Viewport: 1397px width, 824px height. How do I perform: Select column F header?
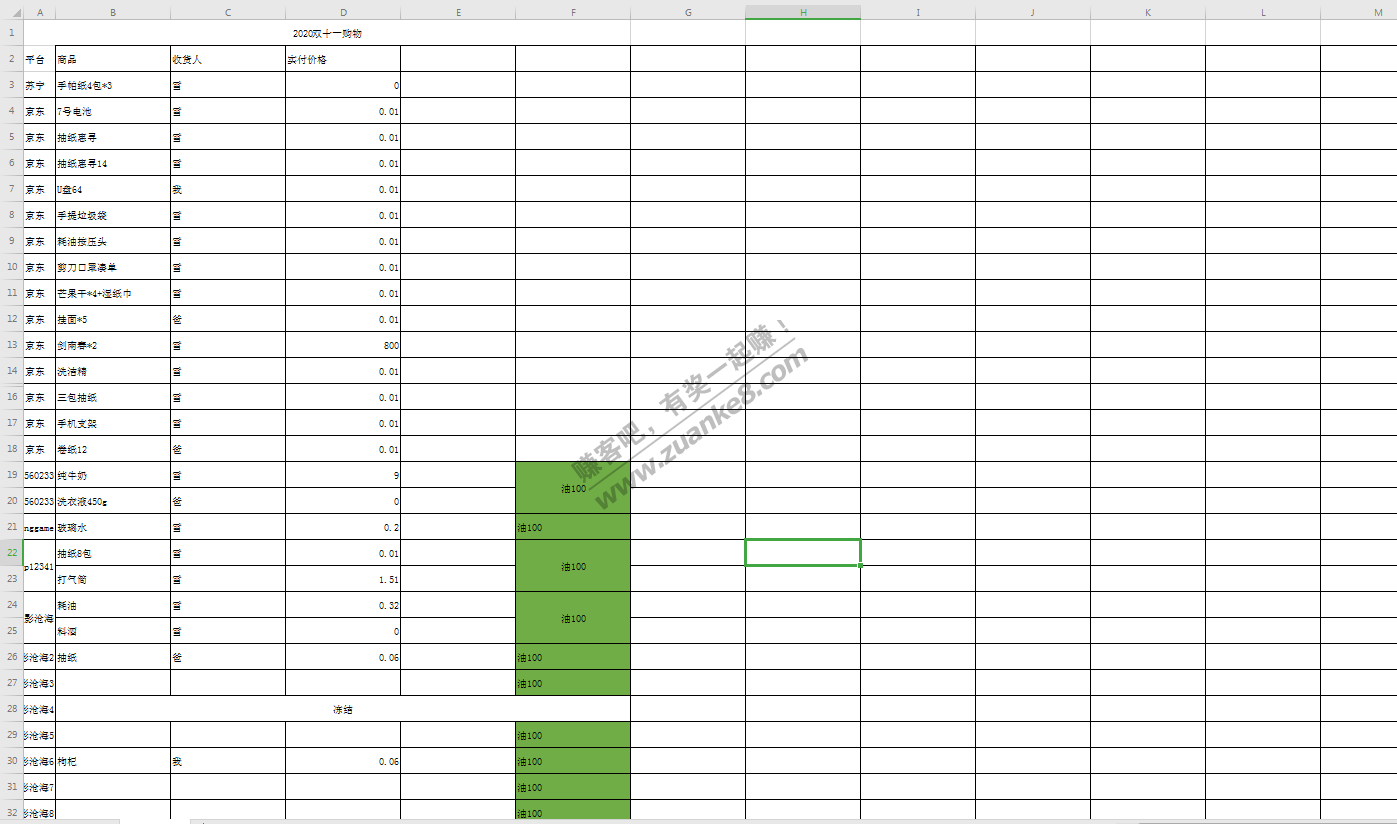[x=573, y=11]
